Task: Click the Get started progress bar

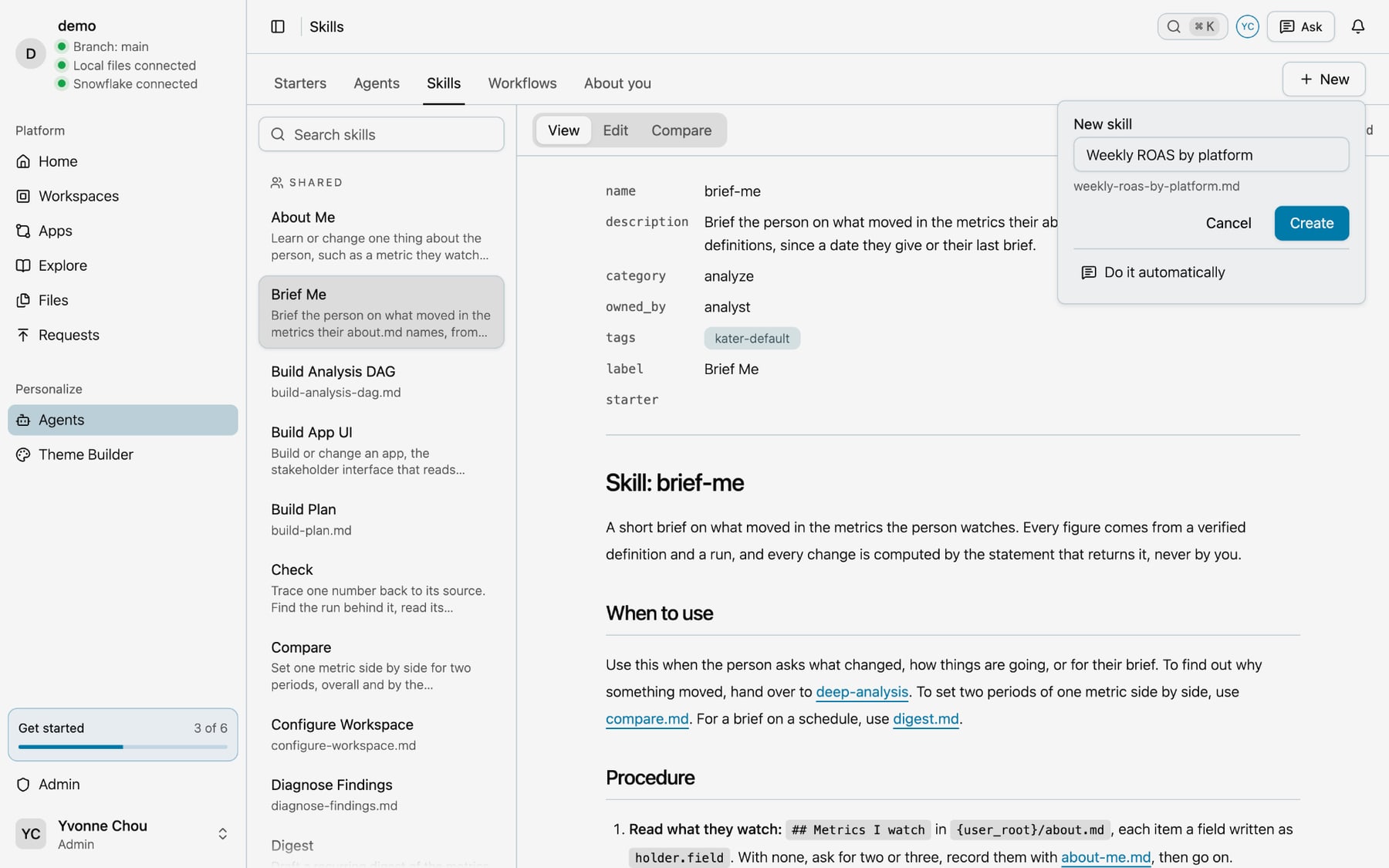Action: click(x=123, y=747)
